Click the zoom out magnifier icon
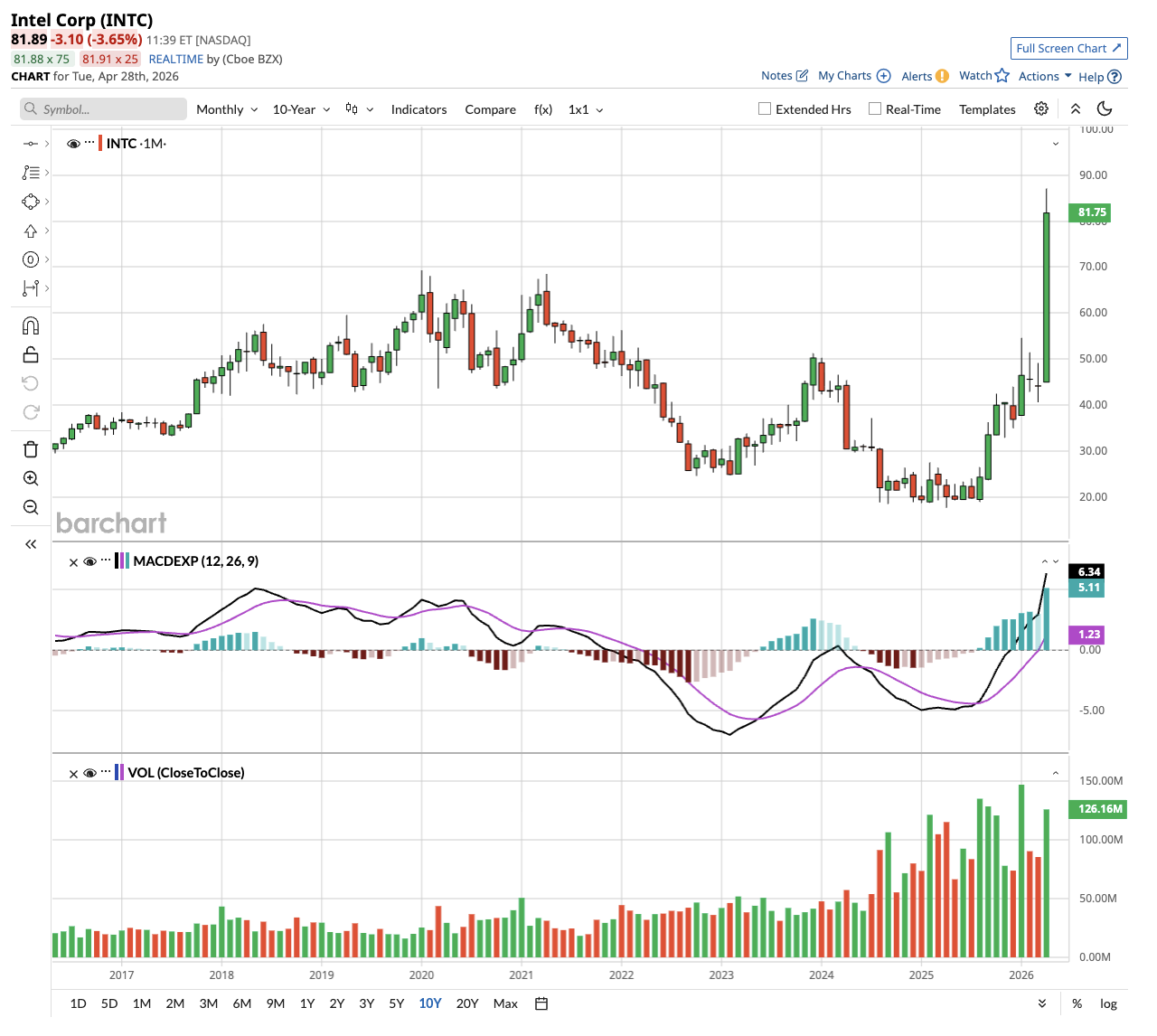This screenshot has width=1157, height=1036. pyautogui.click(x=31, y=507)
